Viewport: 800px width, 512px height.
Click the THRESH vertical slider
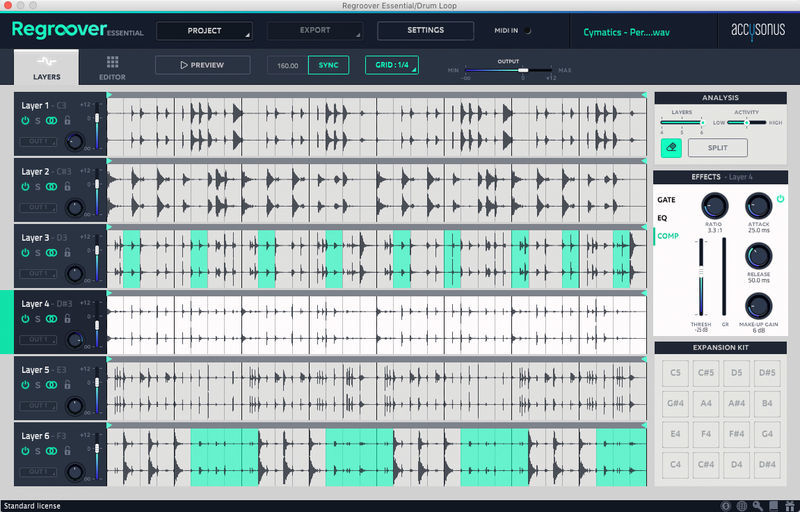pyautogui.click(x=701, y=277)
